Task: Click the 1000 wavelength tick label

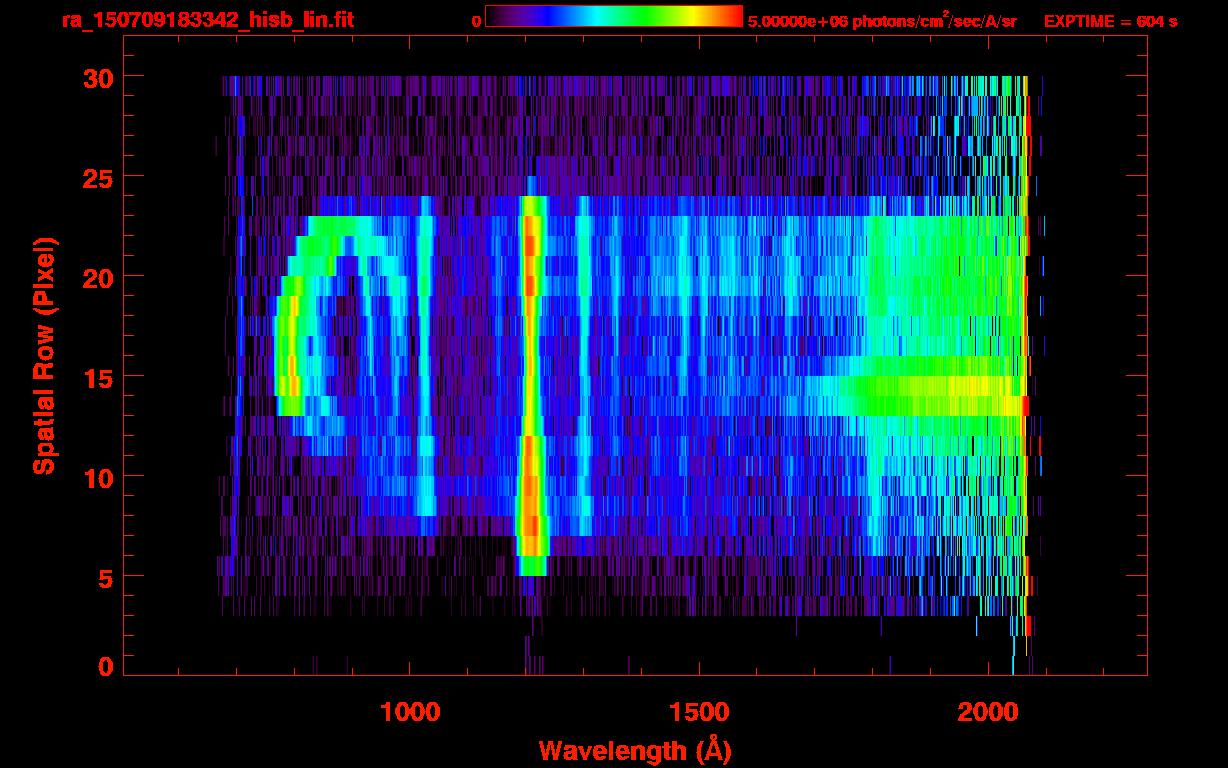Action: (x=410, y=712)
